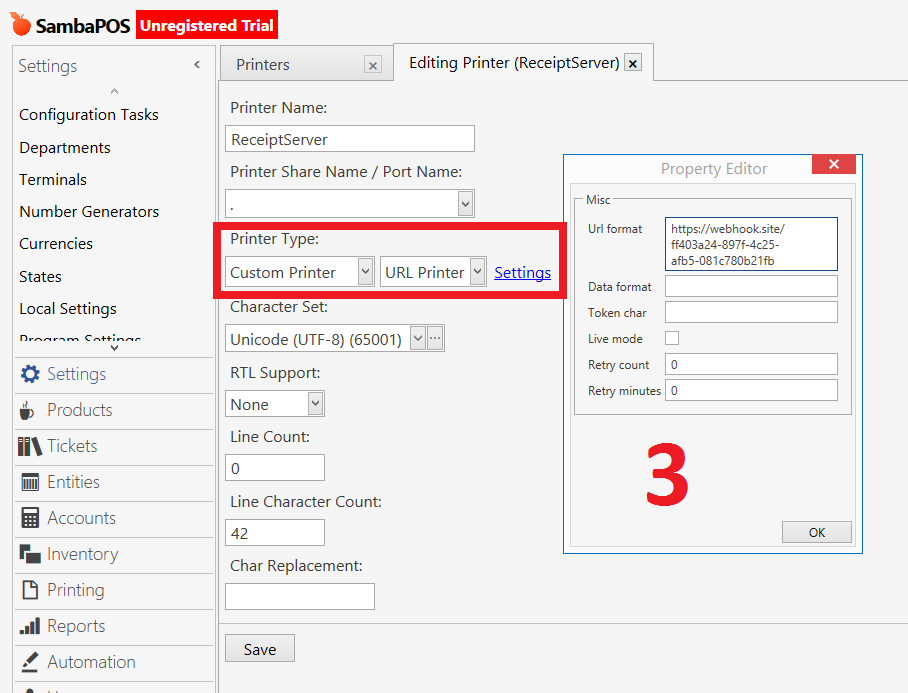The height and width of the screenshot is (693, 908).
Task: Focus the Data format field
Action: point(751,286)
